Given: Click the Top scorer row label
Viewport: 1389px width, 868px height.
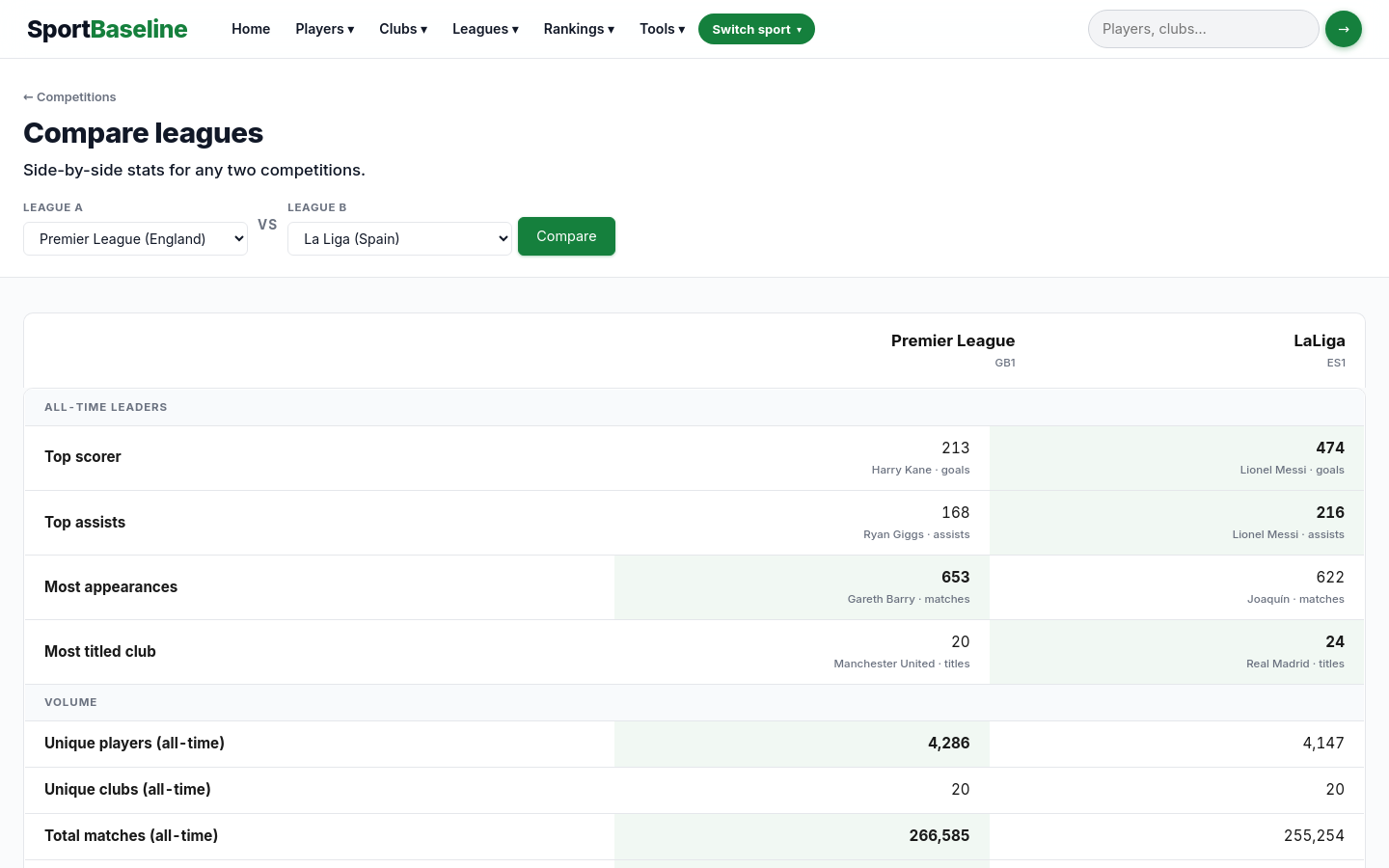Looking at the screenshot, I should coord(83,457).
